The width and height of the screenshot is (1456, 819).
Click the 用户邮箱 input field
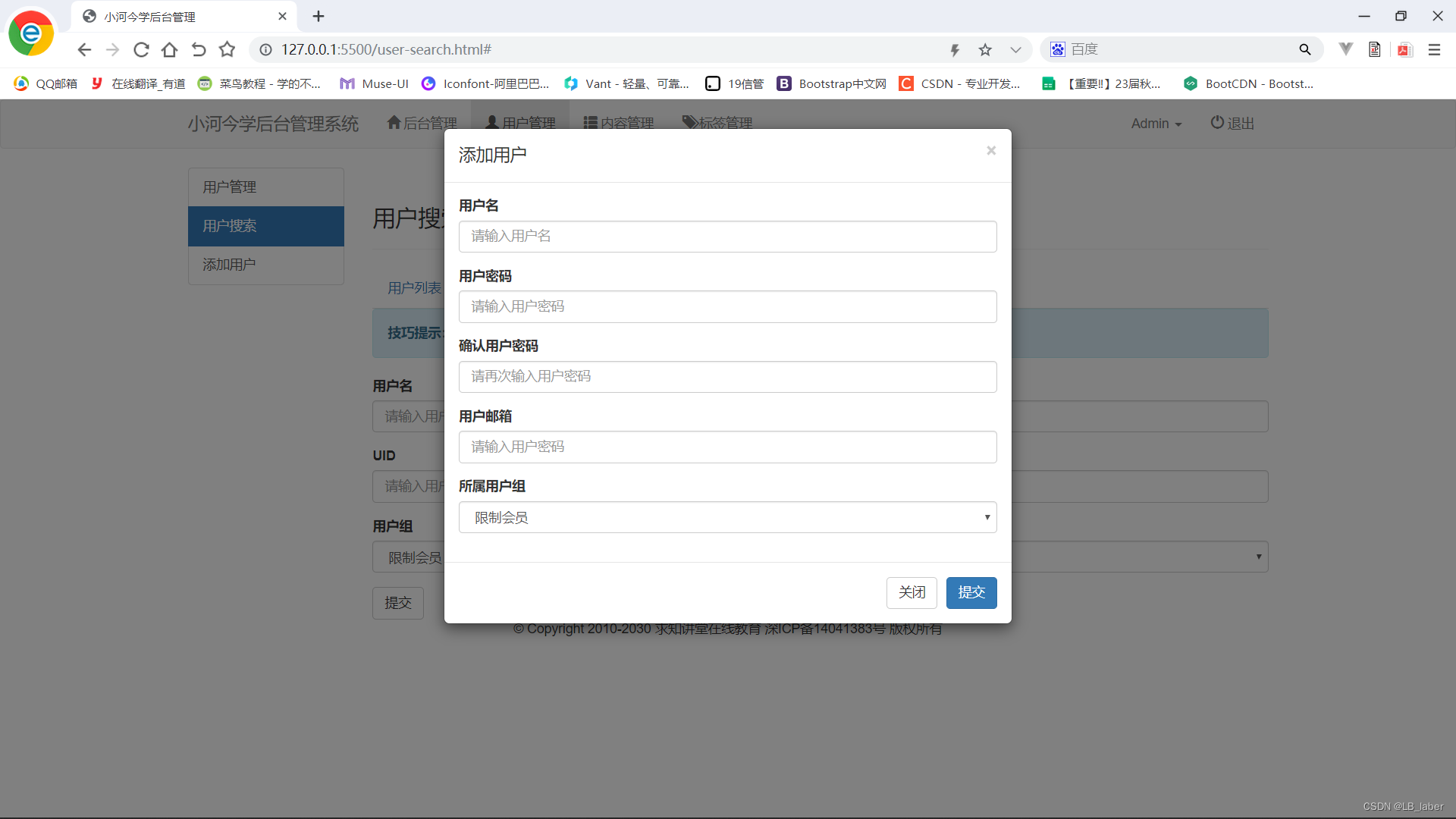[727, 447]
